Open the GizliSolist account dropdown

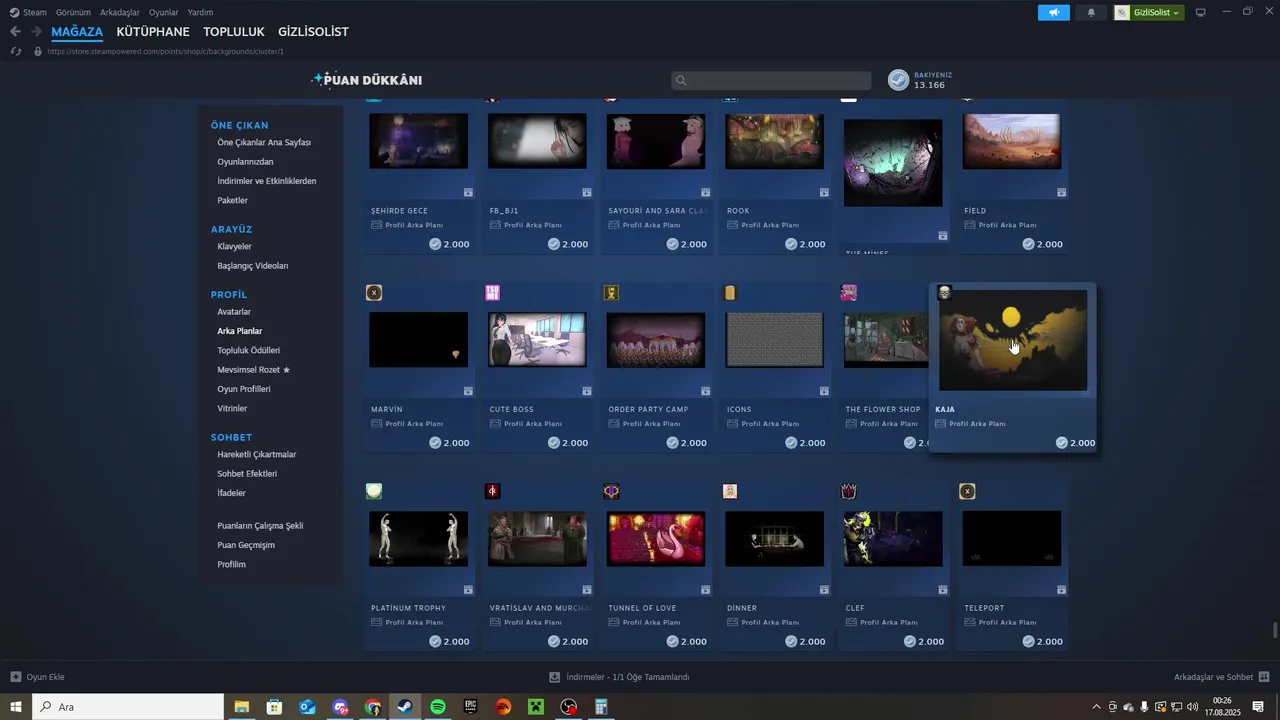tap(1149, 12)
